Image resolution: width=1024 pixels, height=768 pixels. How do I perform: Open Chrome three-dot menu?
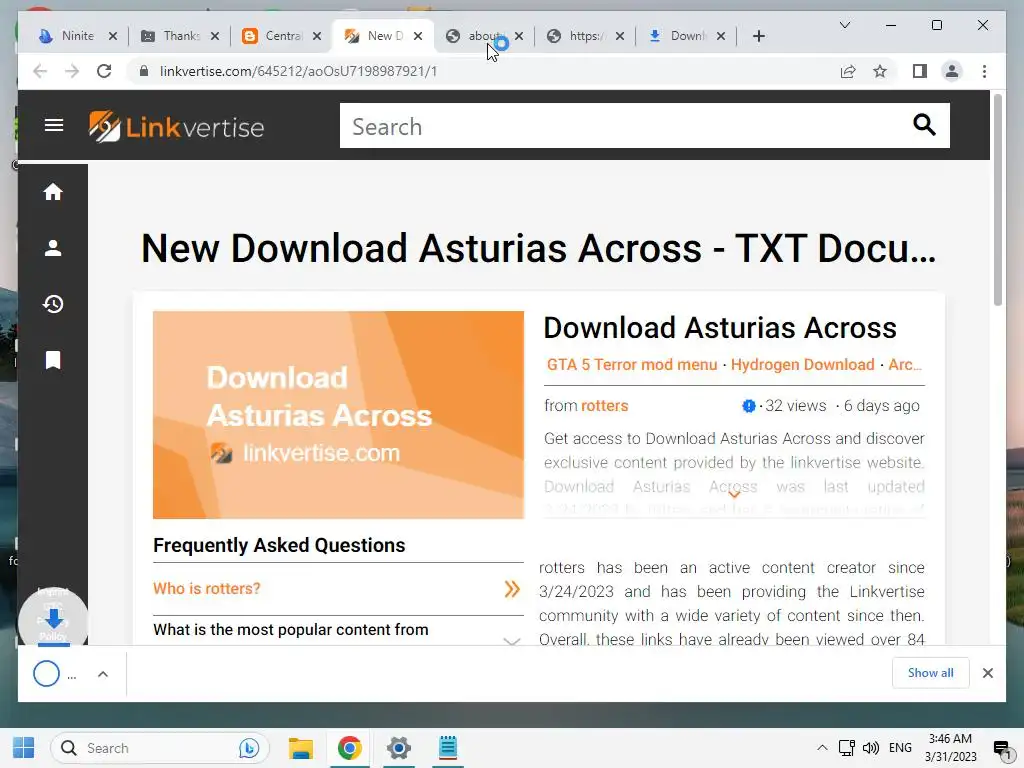[x=984, y=71]
